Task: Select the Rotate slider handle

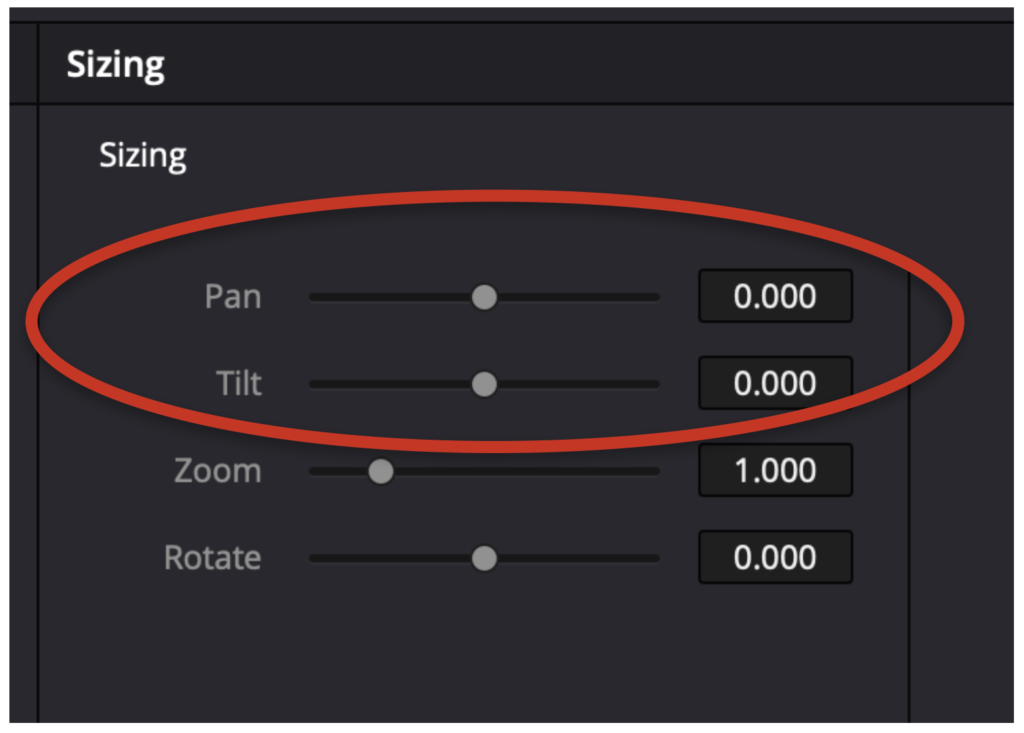Action: pyautogui.click(x=484, y=559)
